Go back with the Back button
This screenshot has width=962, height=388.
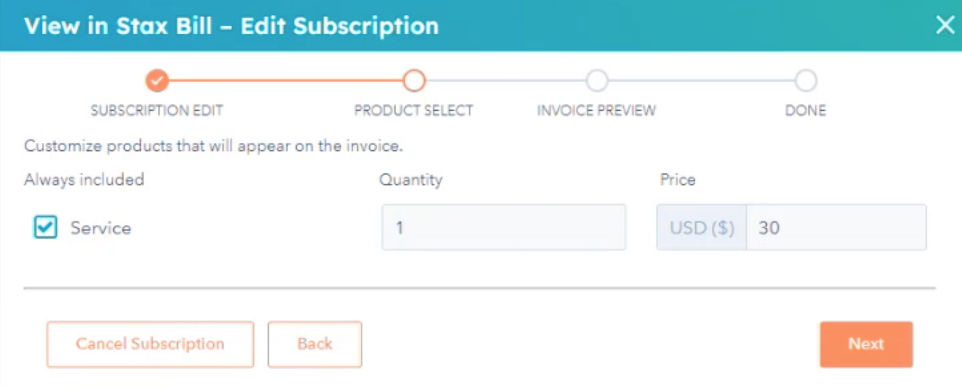tap(315, 344)
